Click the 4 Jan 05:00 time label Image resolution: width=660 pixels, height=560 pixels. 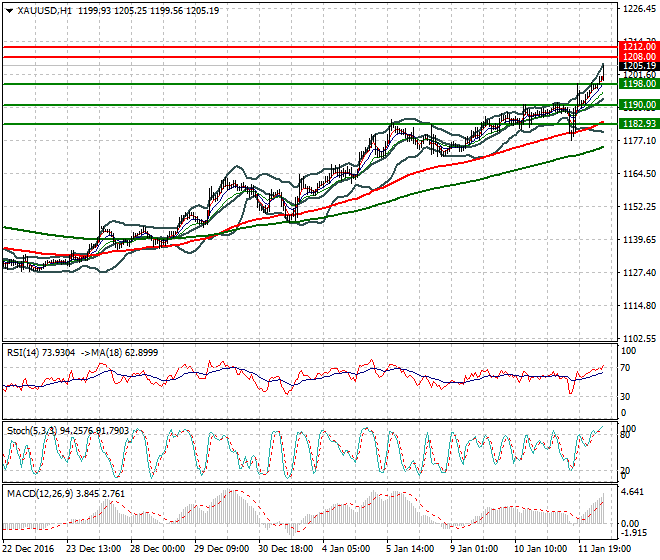click(346, 549)
